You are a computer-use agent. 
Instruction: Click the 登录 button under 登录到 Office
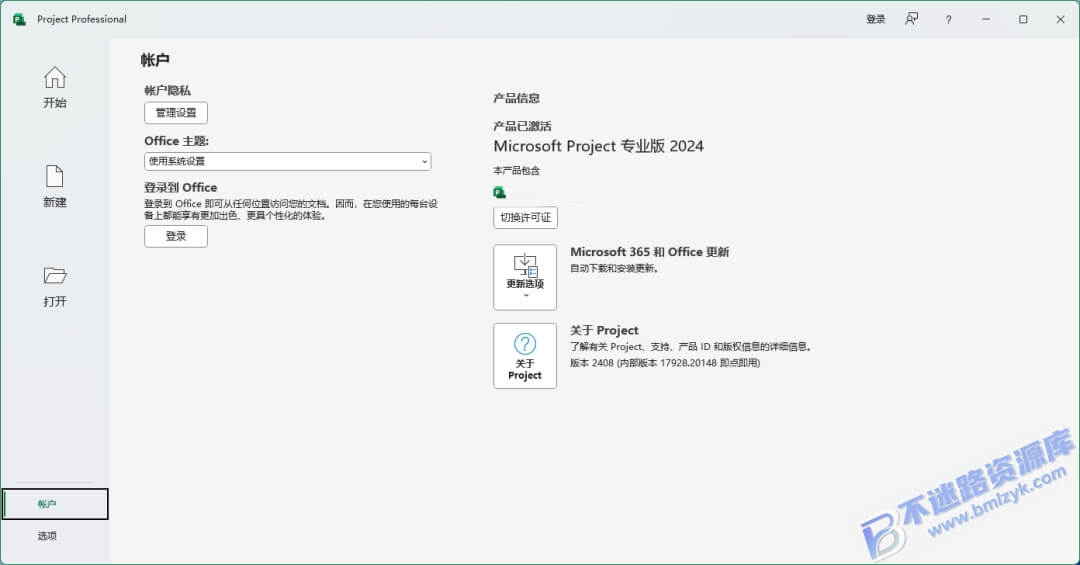click(x=176, y=236)
